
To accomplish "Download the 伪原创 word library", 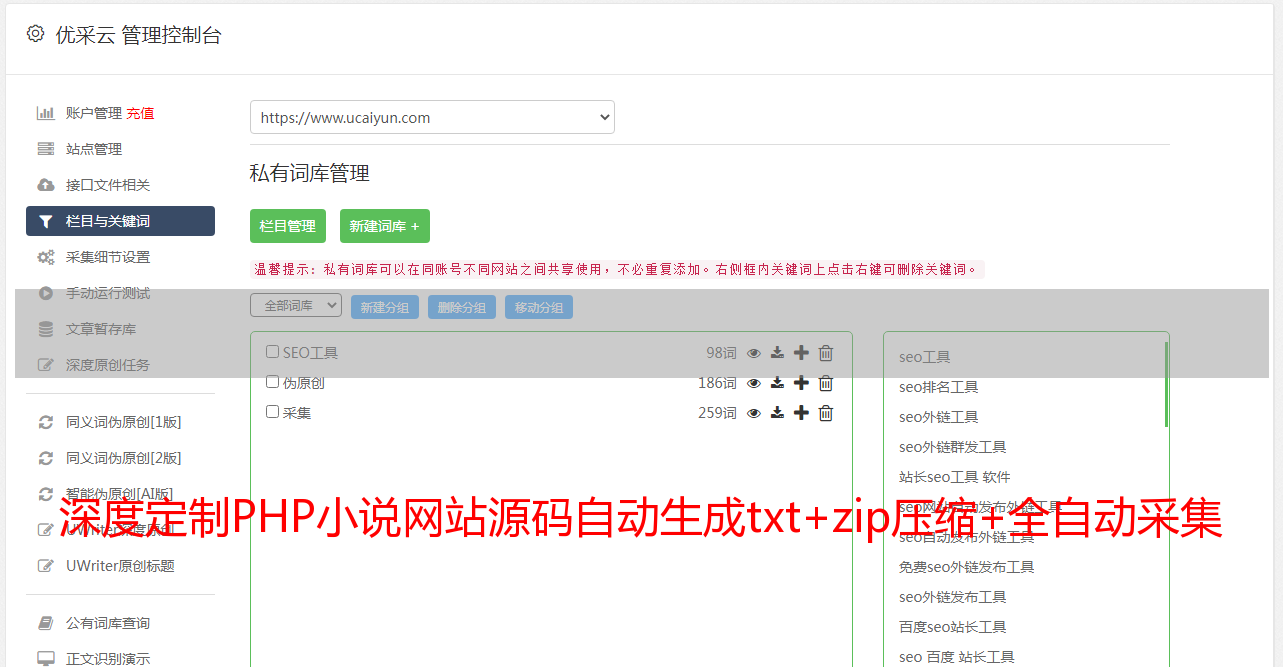I will tap(777, 383).
